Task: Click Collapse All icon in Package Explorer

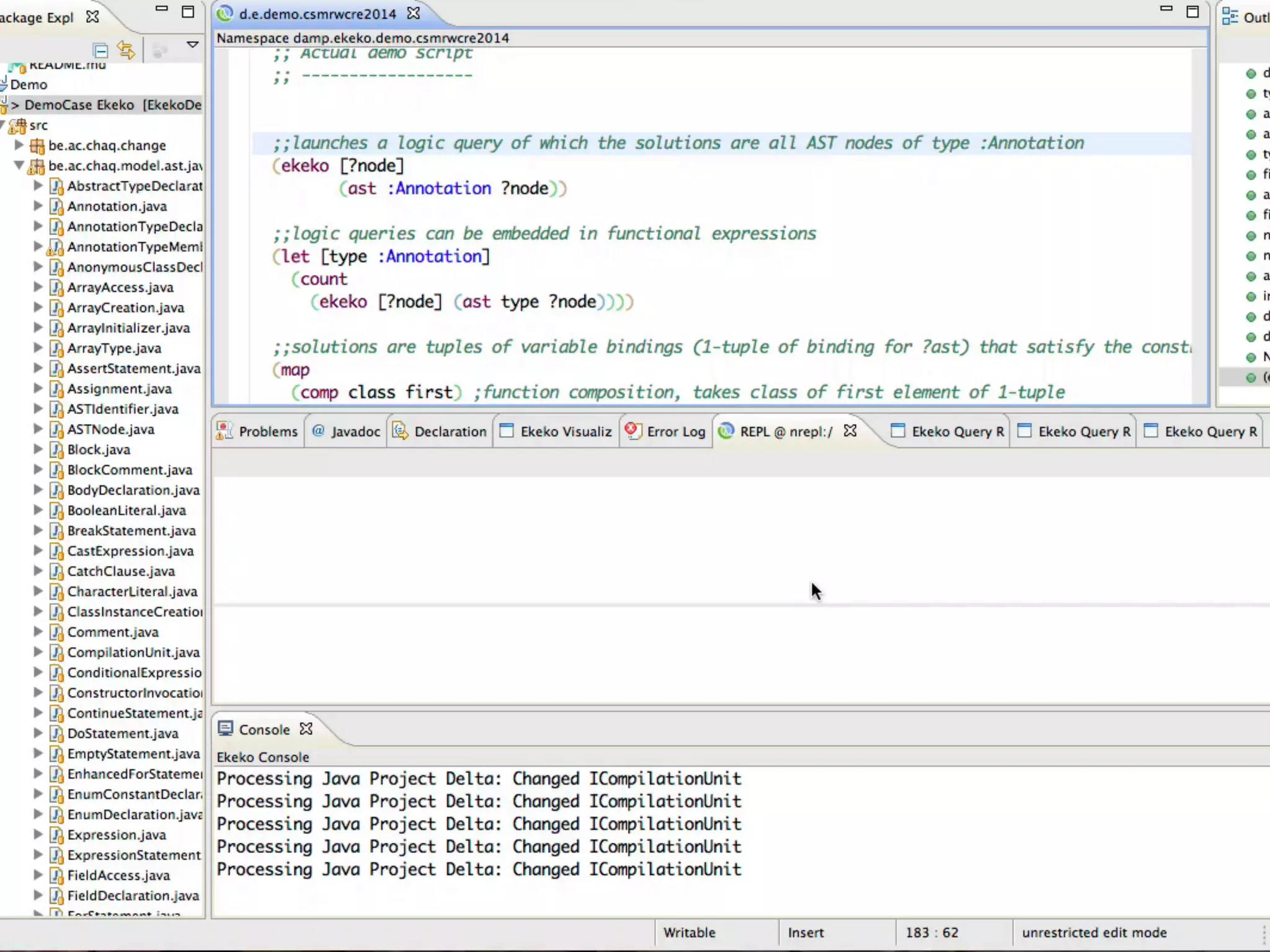Action: pyautogui.click(x=100, y=50)
